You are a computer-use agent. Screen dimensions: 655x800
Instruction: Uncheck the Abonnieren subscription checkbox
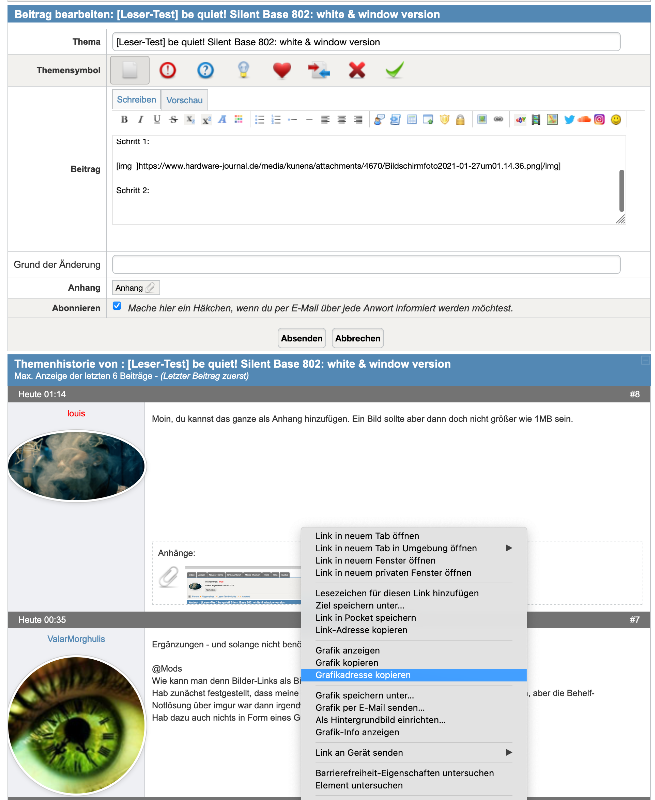(x=117, y=306)
